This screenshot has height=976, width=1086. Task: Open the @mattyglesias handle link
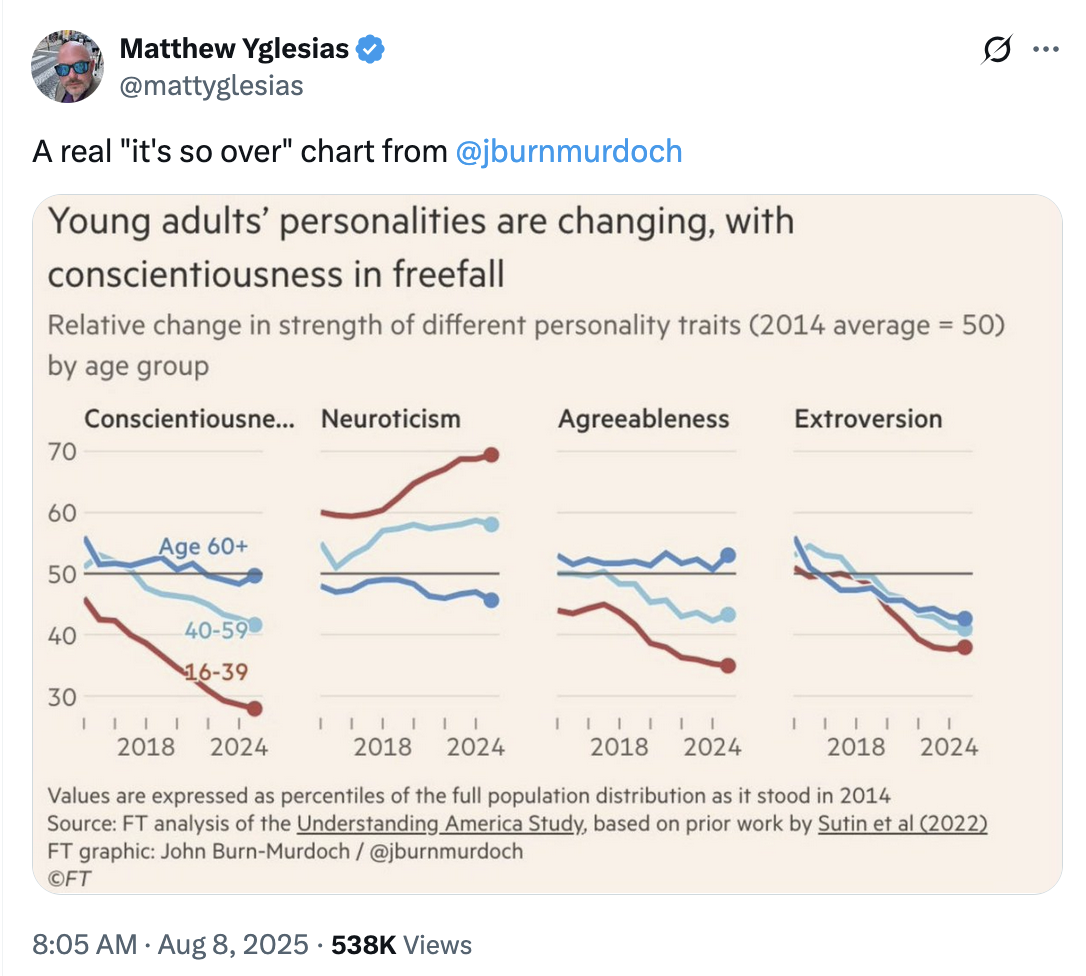coord(211,86)
